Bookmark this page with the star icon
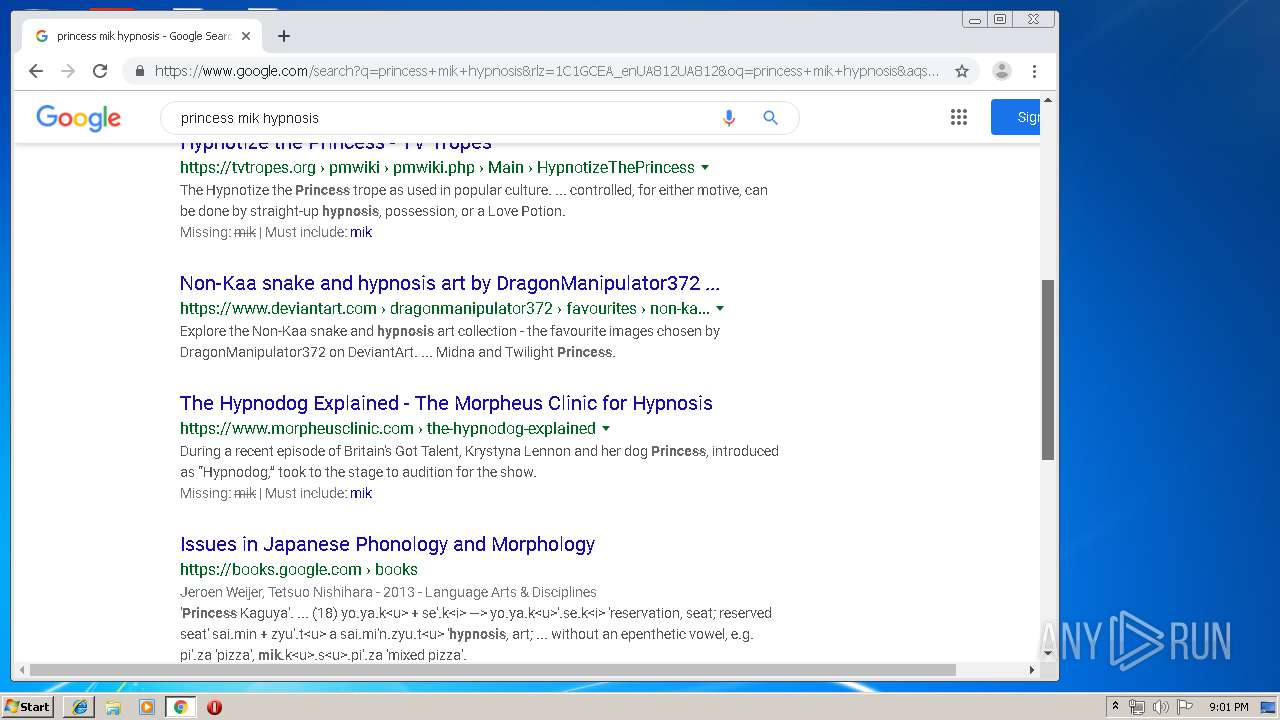Viewport: 1280px width, 720px height. coord(962,71)
